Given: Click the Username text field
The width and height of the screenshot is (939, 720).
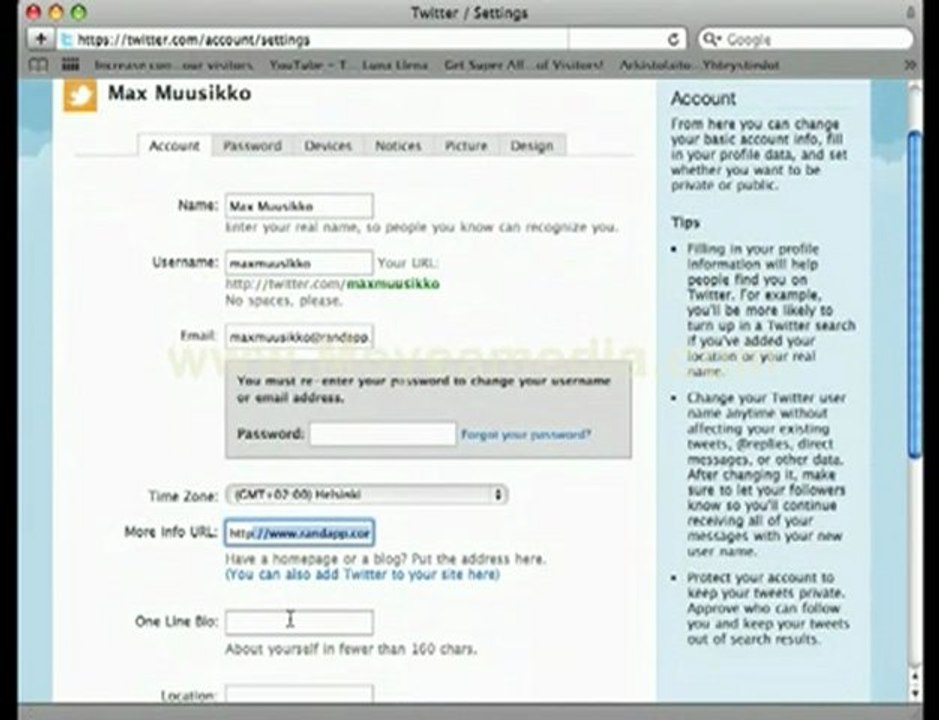Looking at the screenshot, I should click(299, 263).
